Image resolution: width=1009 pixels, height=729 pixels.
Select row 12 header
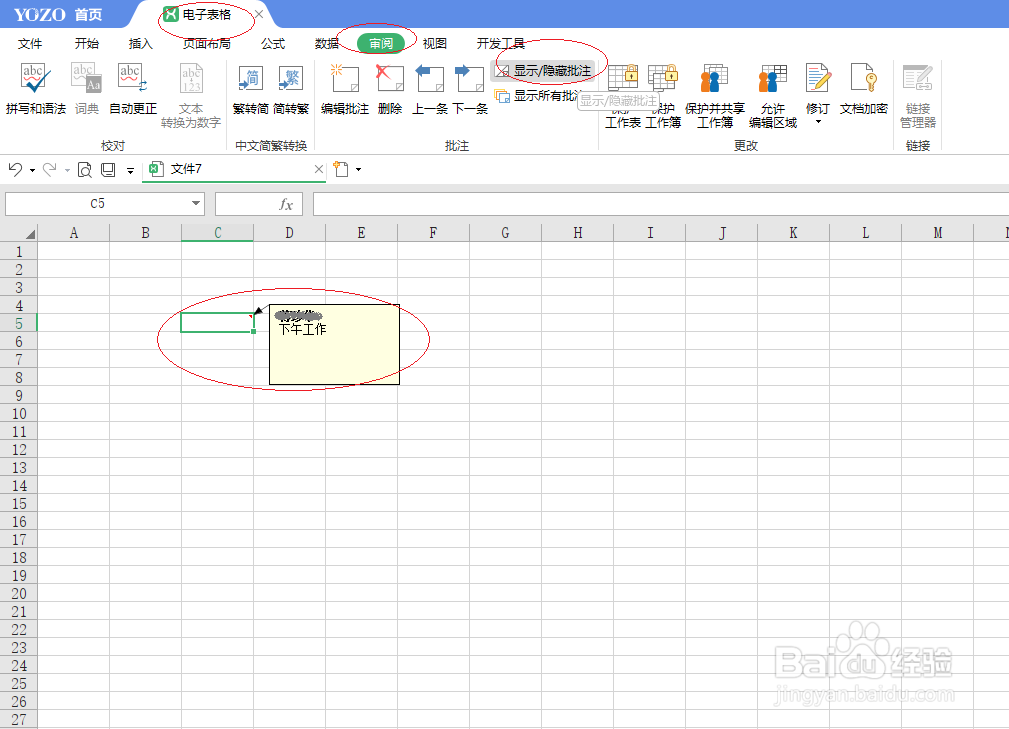coord(19,449)
